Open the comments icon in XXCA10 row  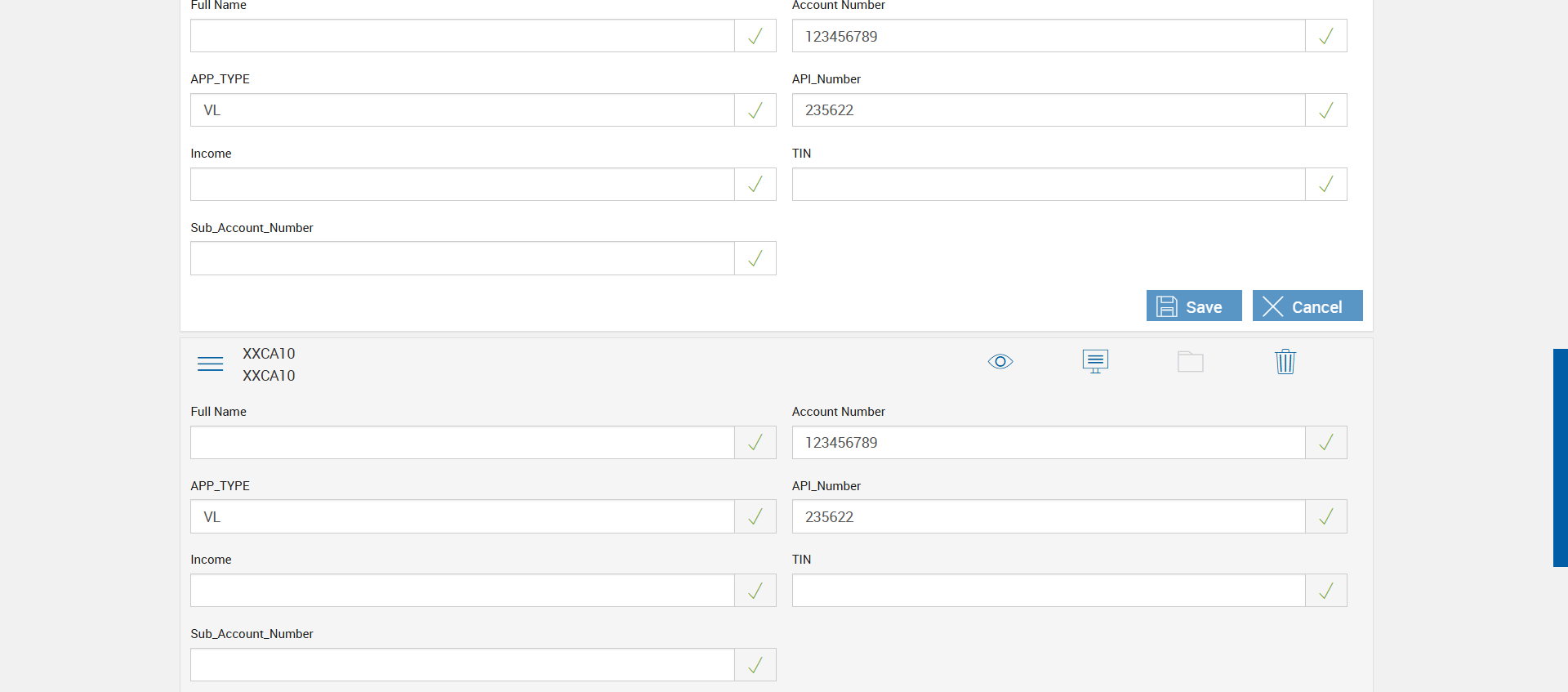coord(1095,361)
